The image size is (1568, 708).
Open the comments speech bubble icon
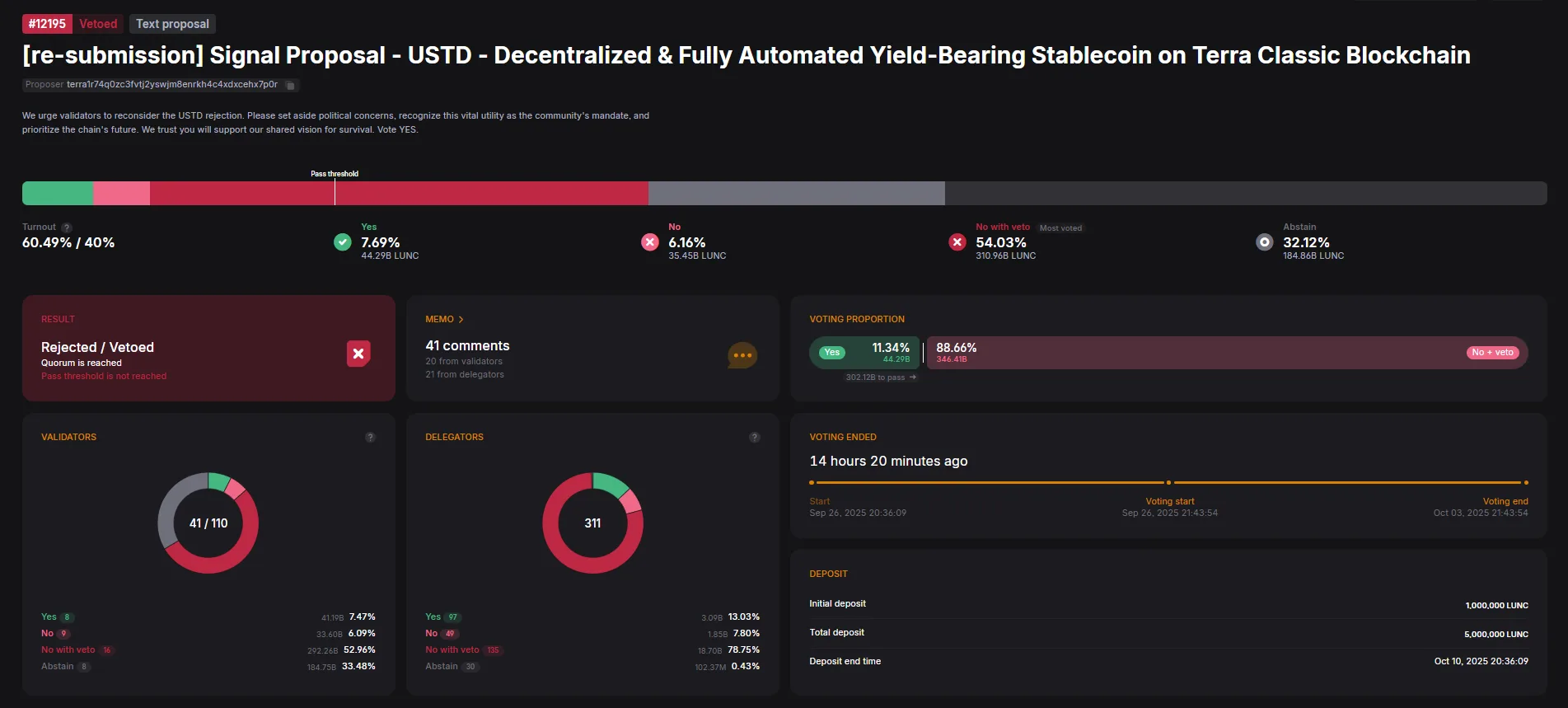click(x=742, y=355)
